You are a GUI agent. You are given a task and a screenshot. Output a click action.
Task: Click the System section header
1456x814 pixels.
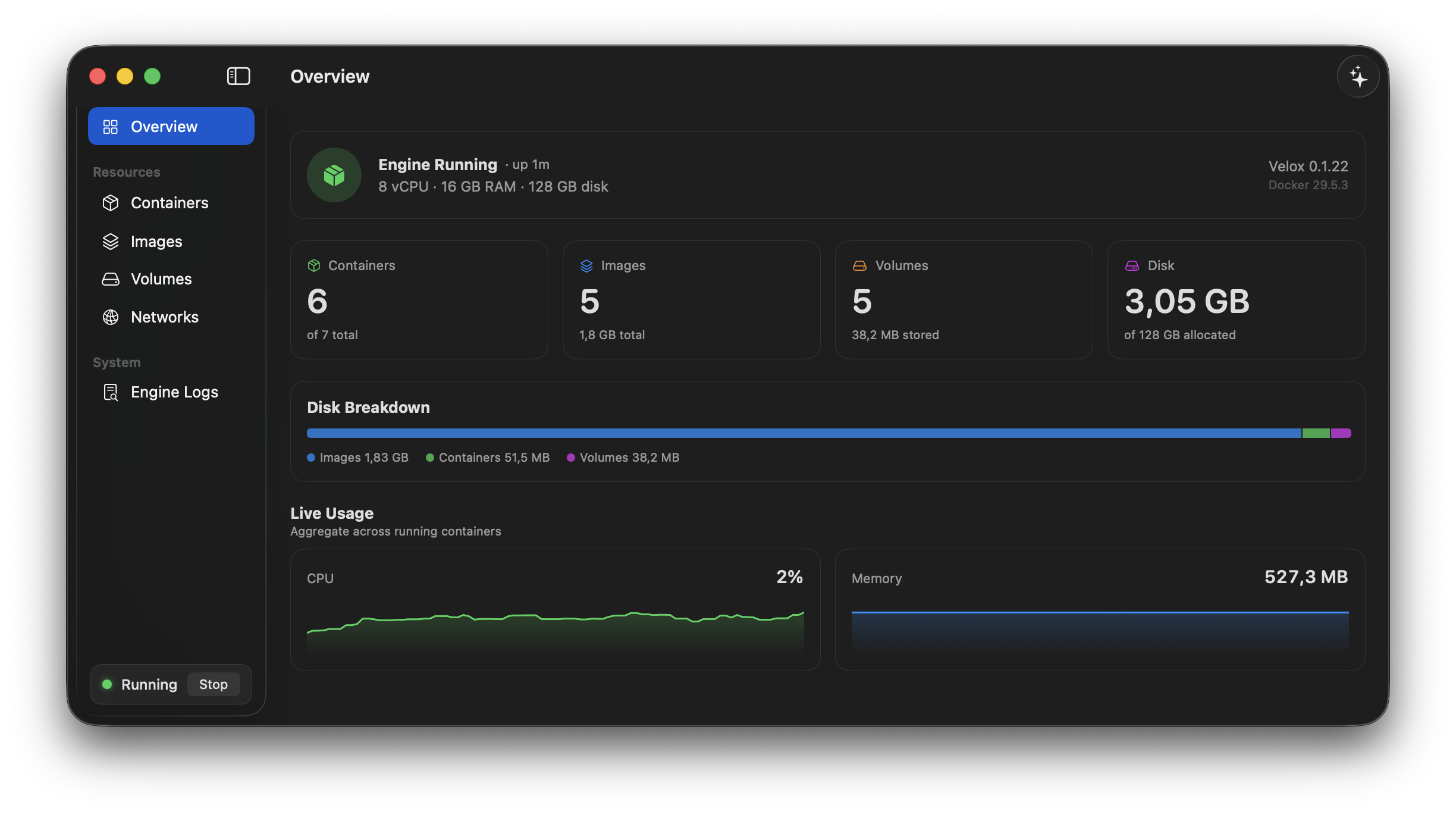[117, 362]
